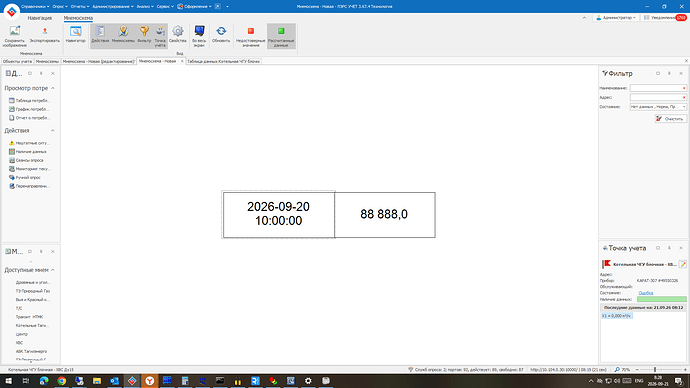Open Перенаправление item in Действия list
Screen dimensions: 690x388
click(29, 186)
